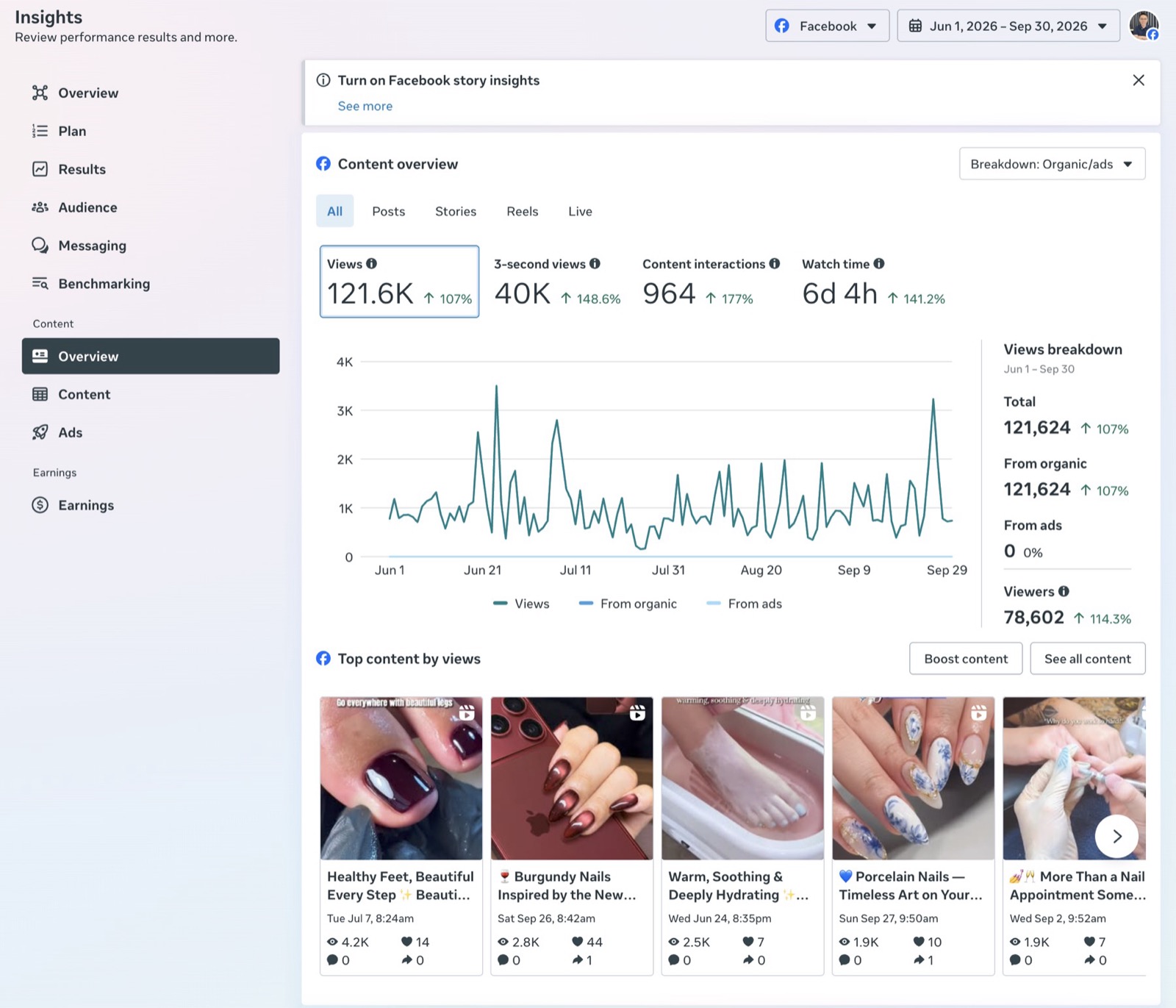Click the Benchmarking search-list icon

(40, 284)
